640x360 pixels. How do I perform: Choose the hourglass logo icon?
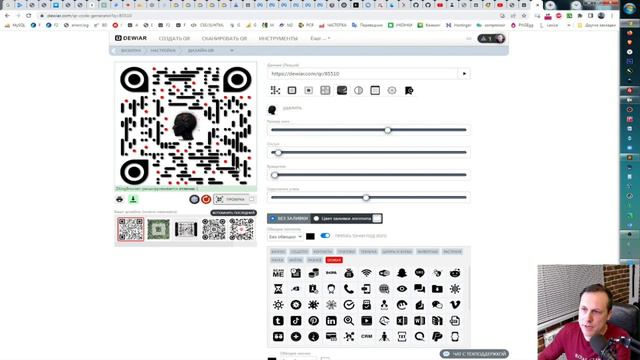(278, 289)
